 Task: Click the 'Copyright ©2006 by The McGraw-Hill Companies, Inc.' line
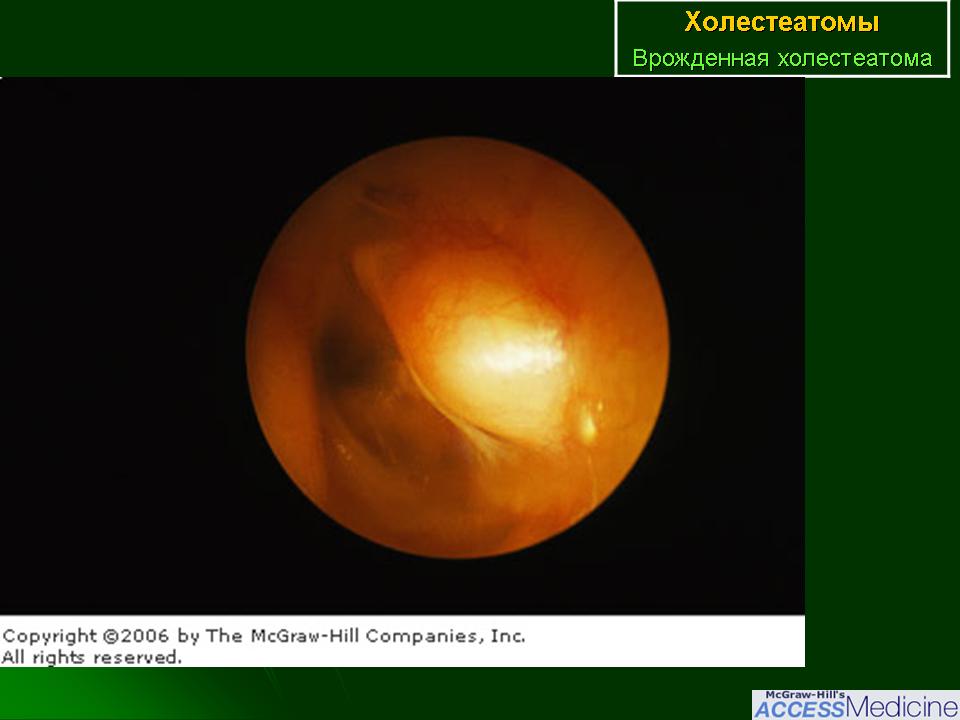click(263, 636)
